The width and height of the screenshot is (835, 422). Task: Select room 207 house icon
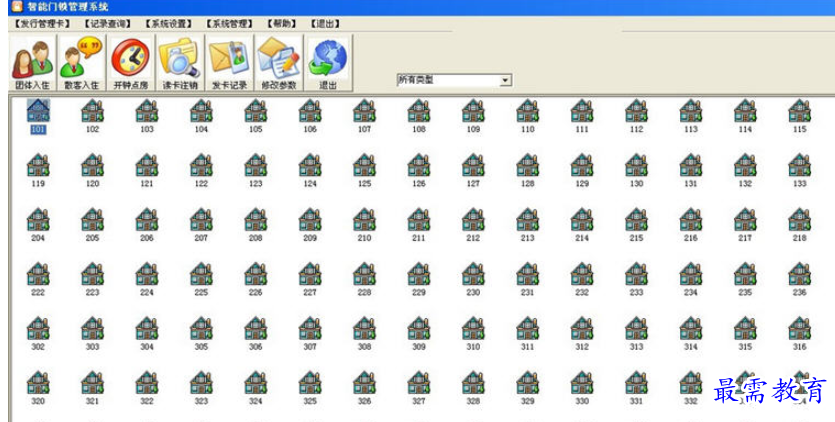coord(201,220)
